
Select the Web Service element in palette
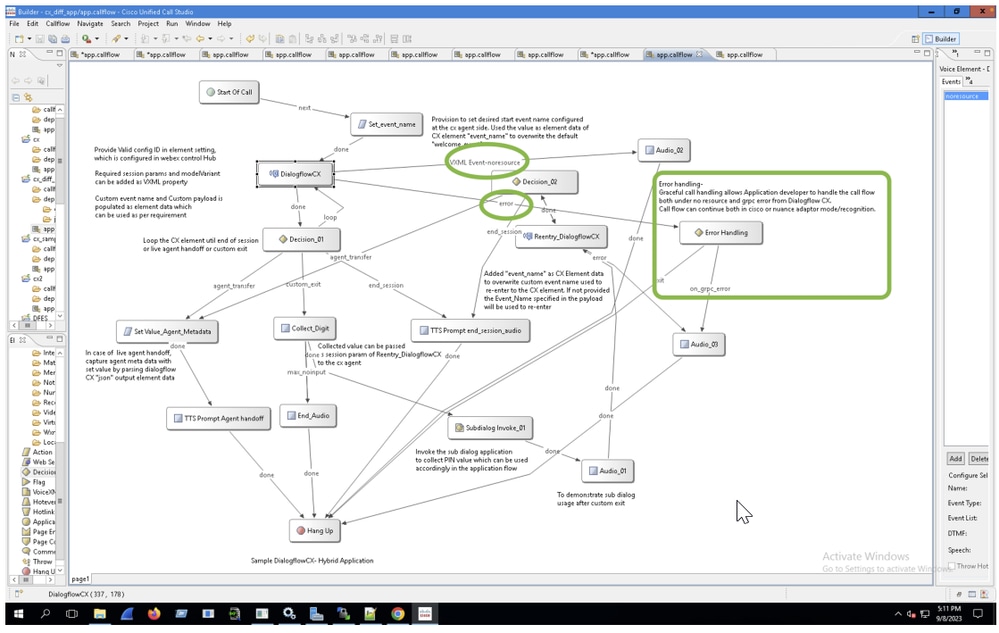point(38,462)
